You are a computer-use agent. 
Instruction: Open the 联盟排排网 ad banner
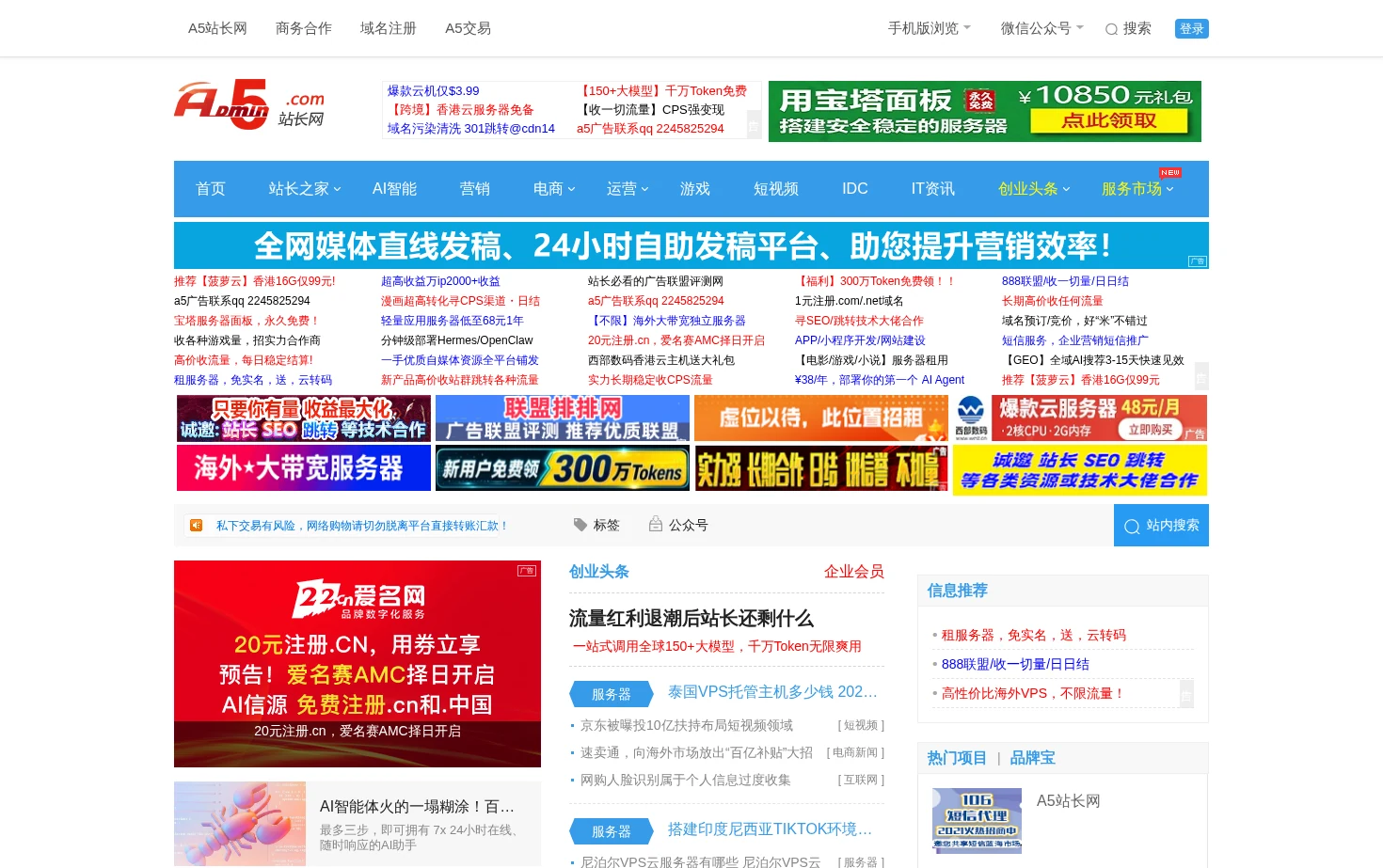coord(563,418)
